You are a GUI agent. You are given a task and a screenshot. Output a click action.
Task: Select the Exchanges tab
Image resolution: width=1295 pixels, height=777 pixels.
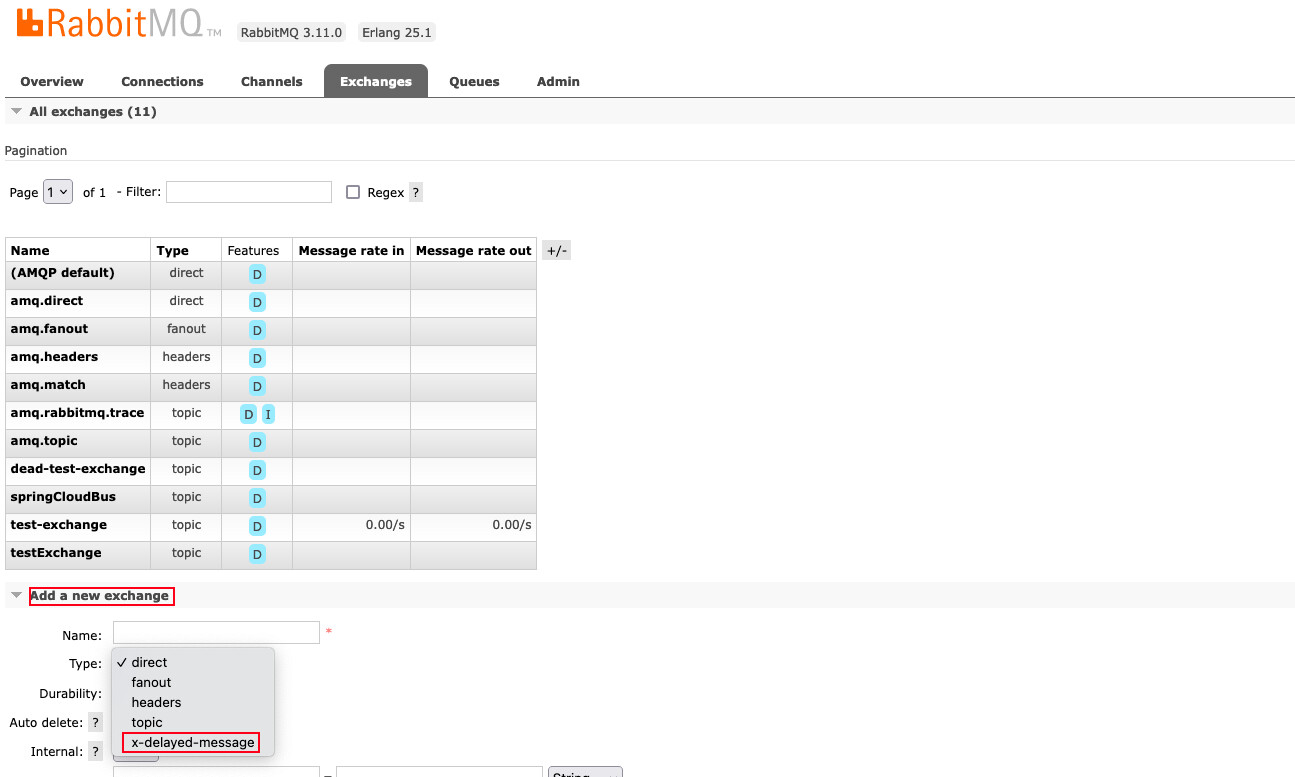click(x=376, y=82)
